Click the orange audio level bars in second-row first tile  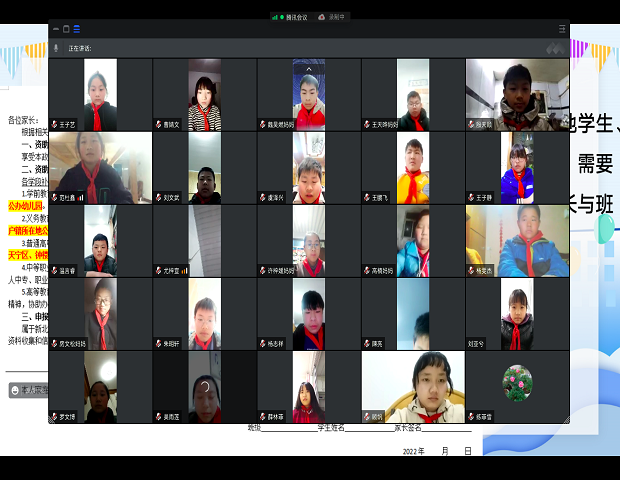[81, 197]
